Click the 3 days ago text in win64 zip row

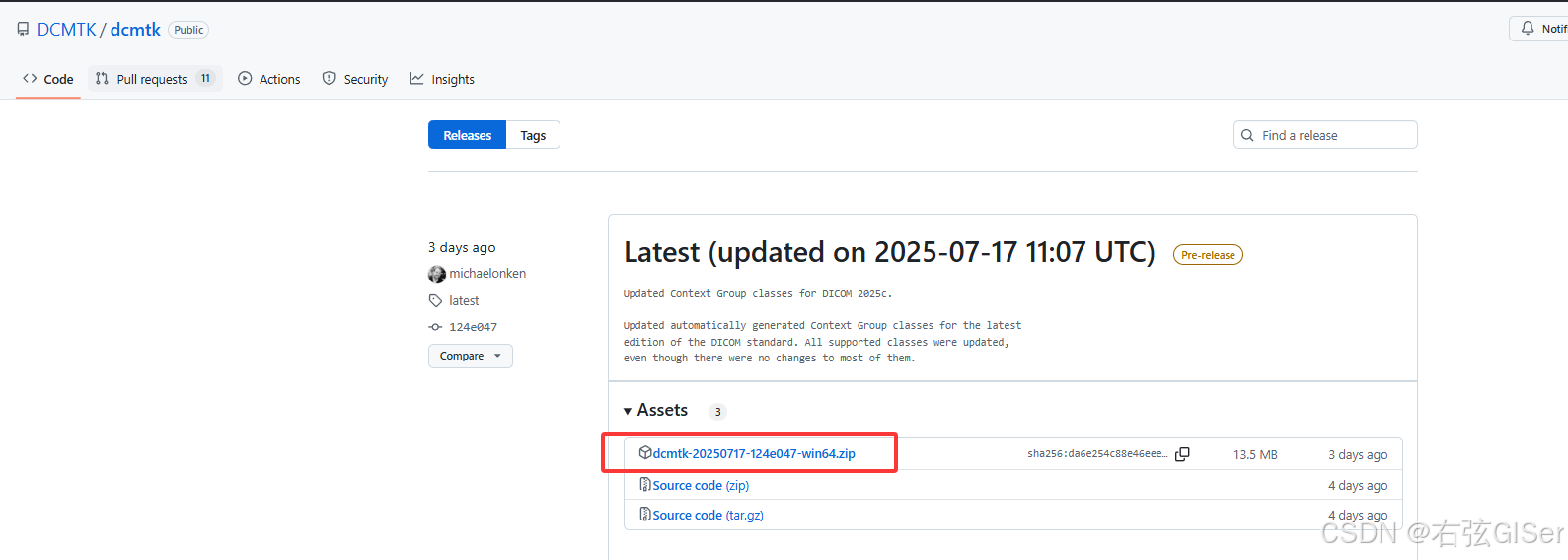tap(1358, 454)
